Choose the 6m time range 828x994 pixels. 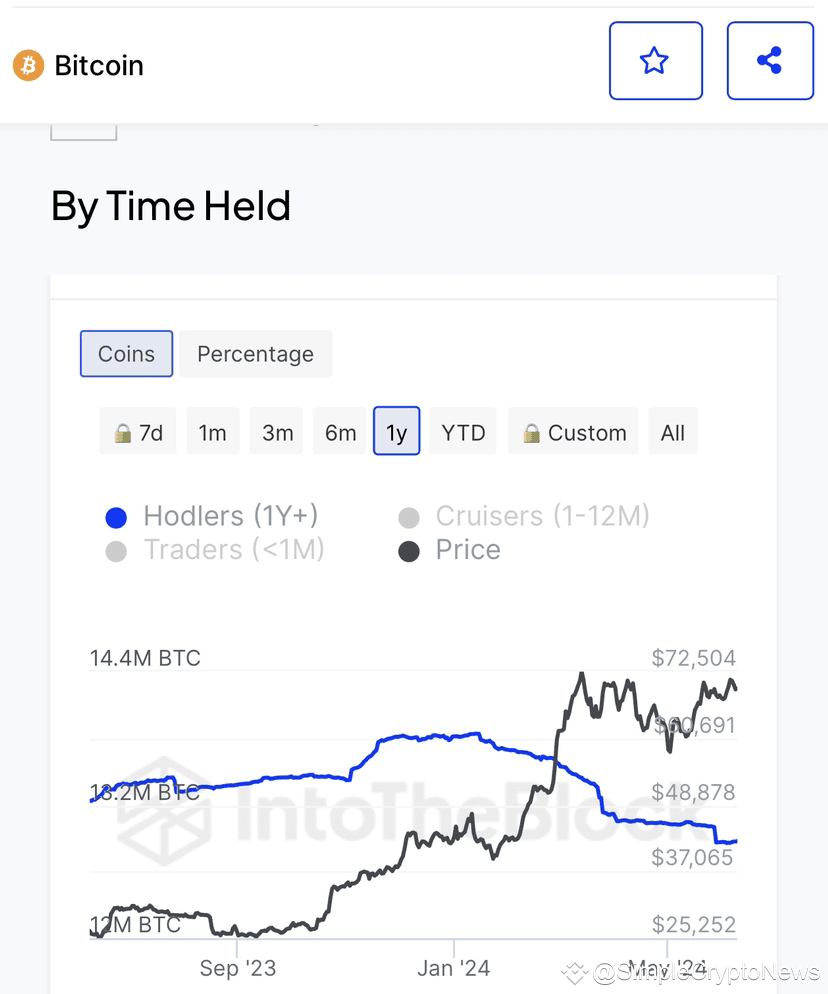click(340, 433)
